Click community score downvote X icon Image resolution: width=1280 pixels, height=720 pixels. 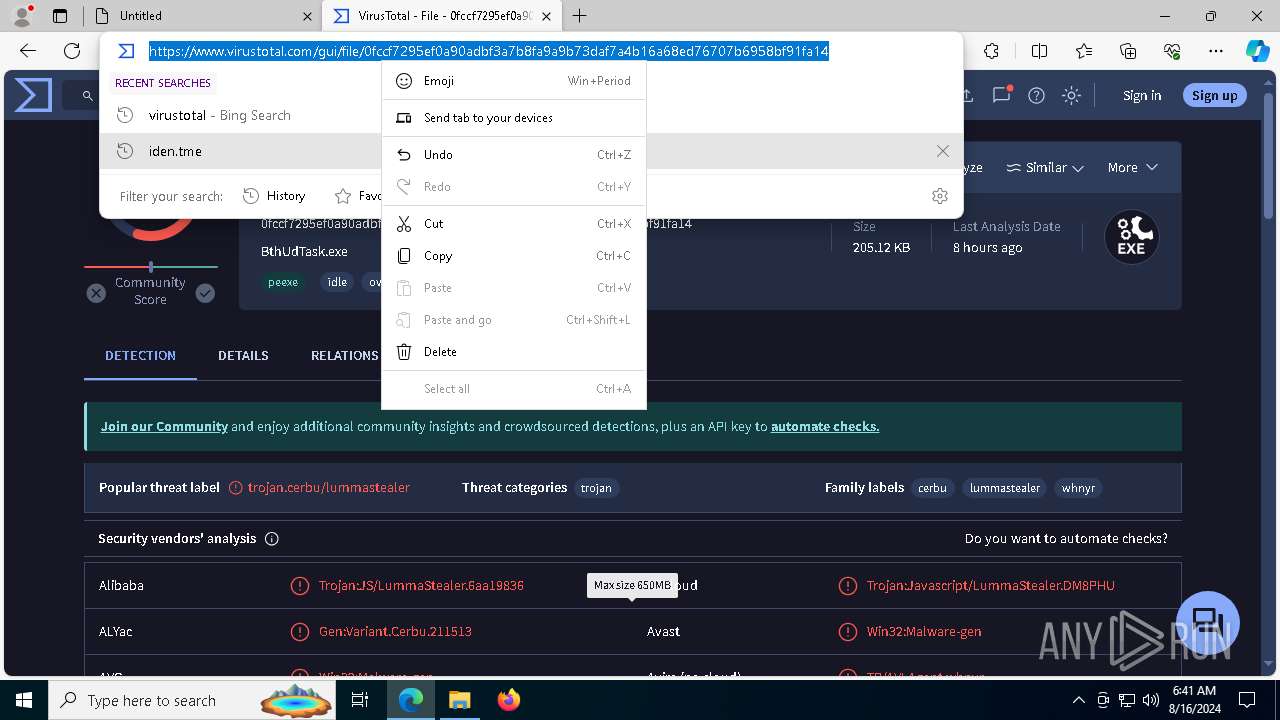tap(96, 293)
